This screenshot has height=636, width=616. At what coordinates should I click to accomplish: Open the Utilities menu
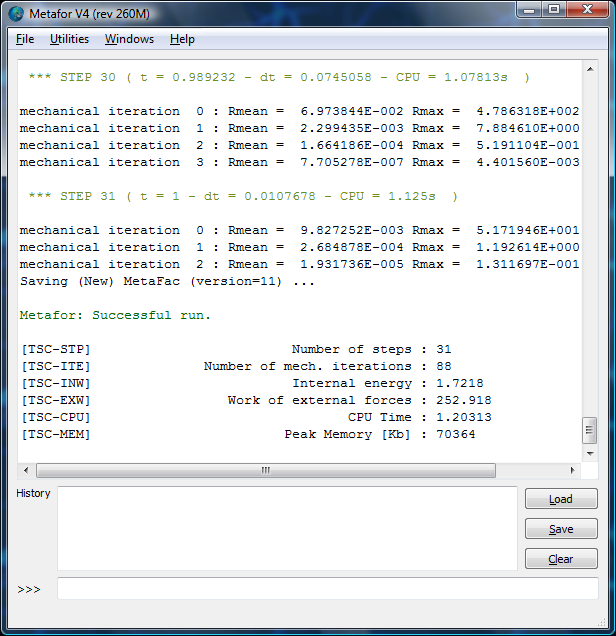pos(69,39)
